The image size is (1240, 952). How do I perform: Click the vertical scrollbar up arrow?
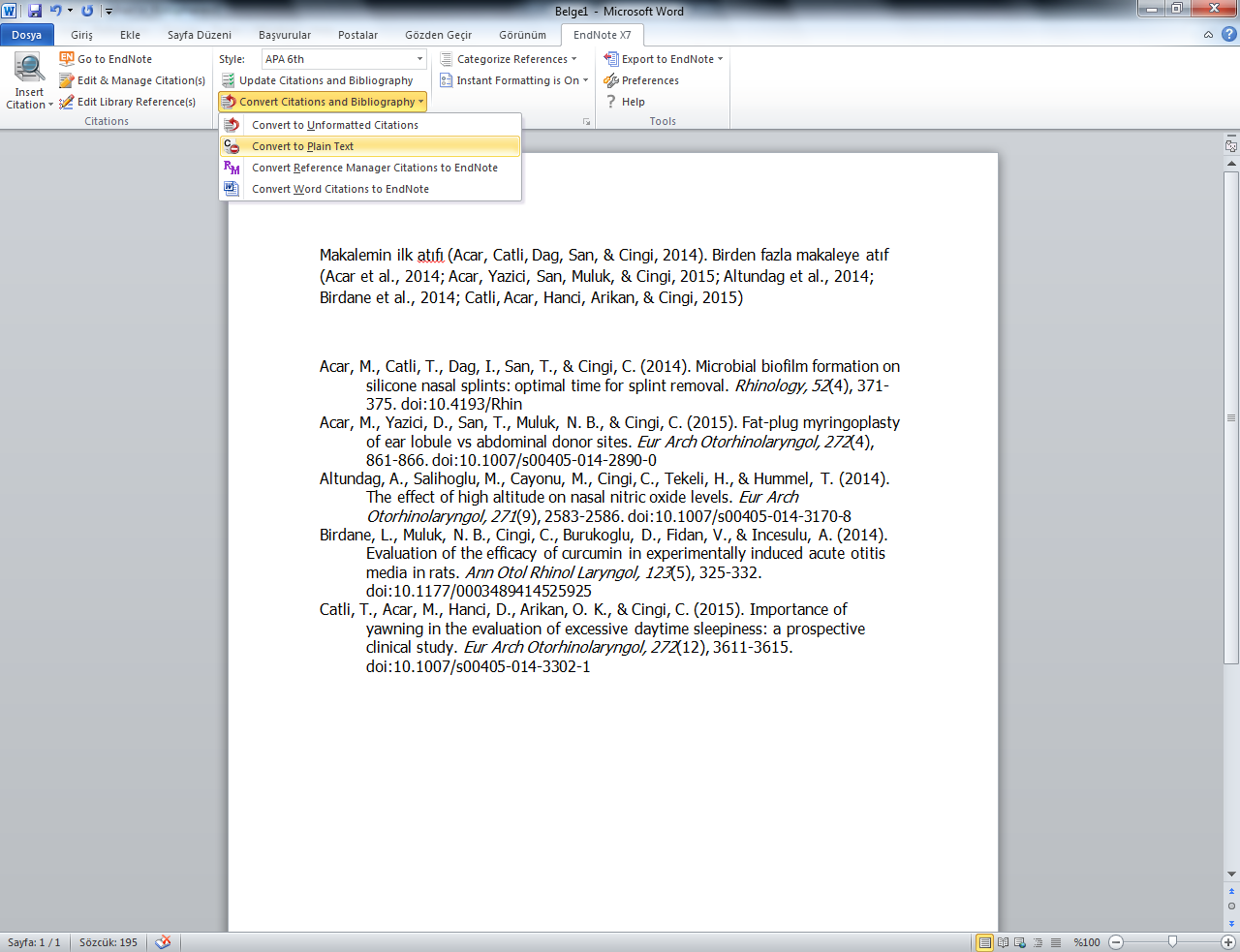point(1231,163)
